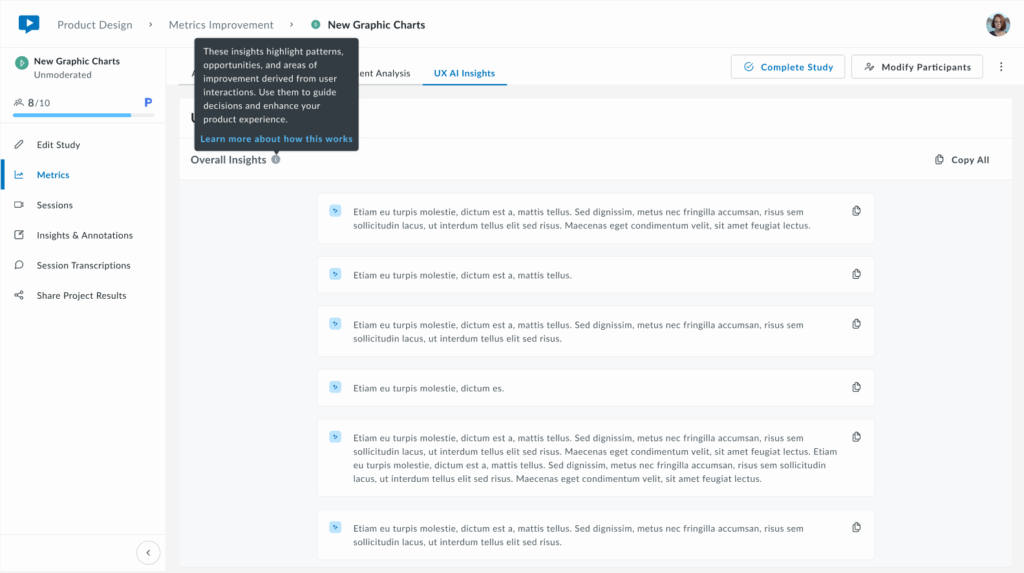The height and width of the screenshot is (573, 1024).
Task: Click the Complete Study button
Action: click(788, 67)
